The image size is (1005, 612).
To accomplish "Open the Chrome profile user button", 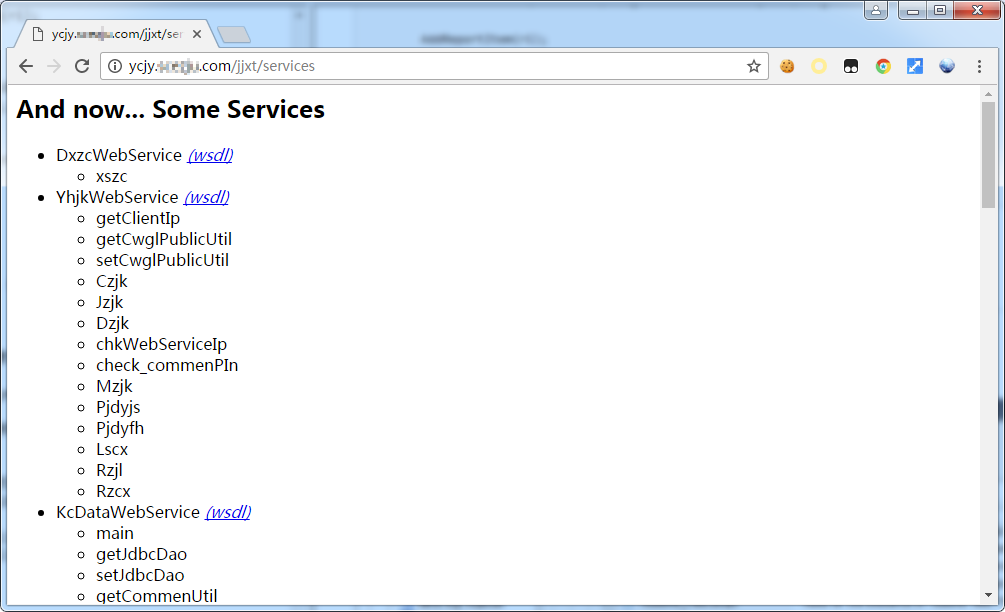I will point(876,10).
